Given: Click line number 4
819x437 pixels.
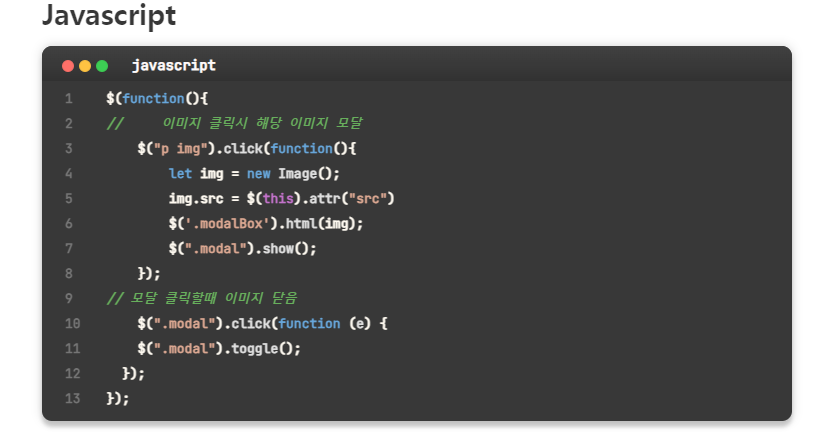Looking at the screenshot, I should coord(68,174).
